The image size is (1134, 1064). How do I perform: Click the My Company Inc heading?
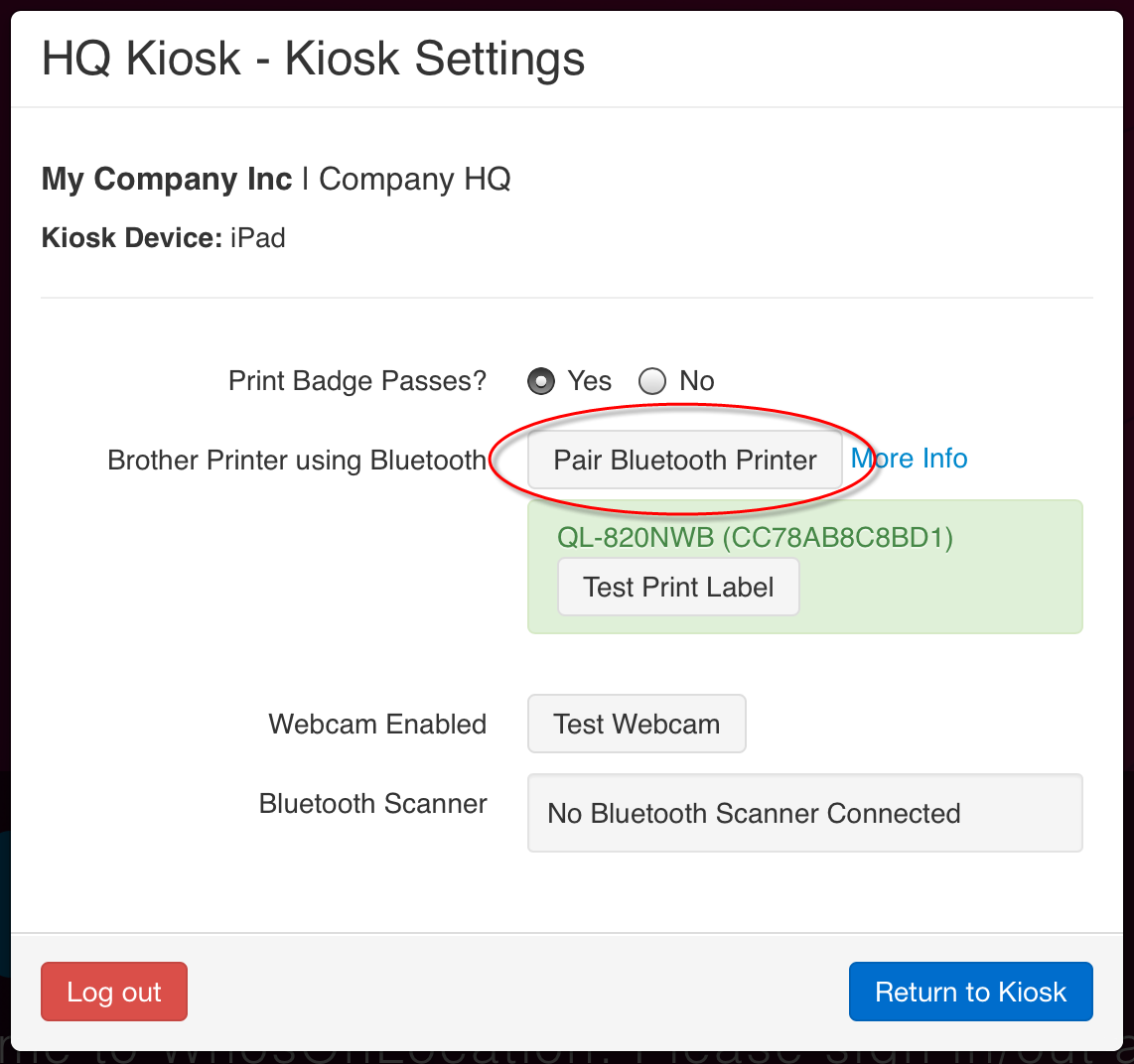click(x=167, y=179)
